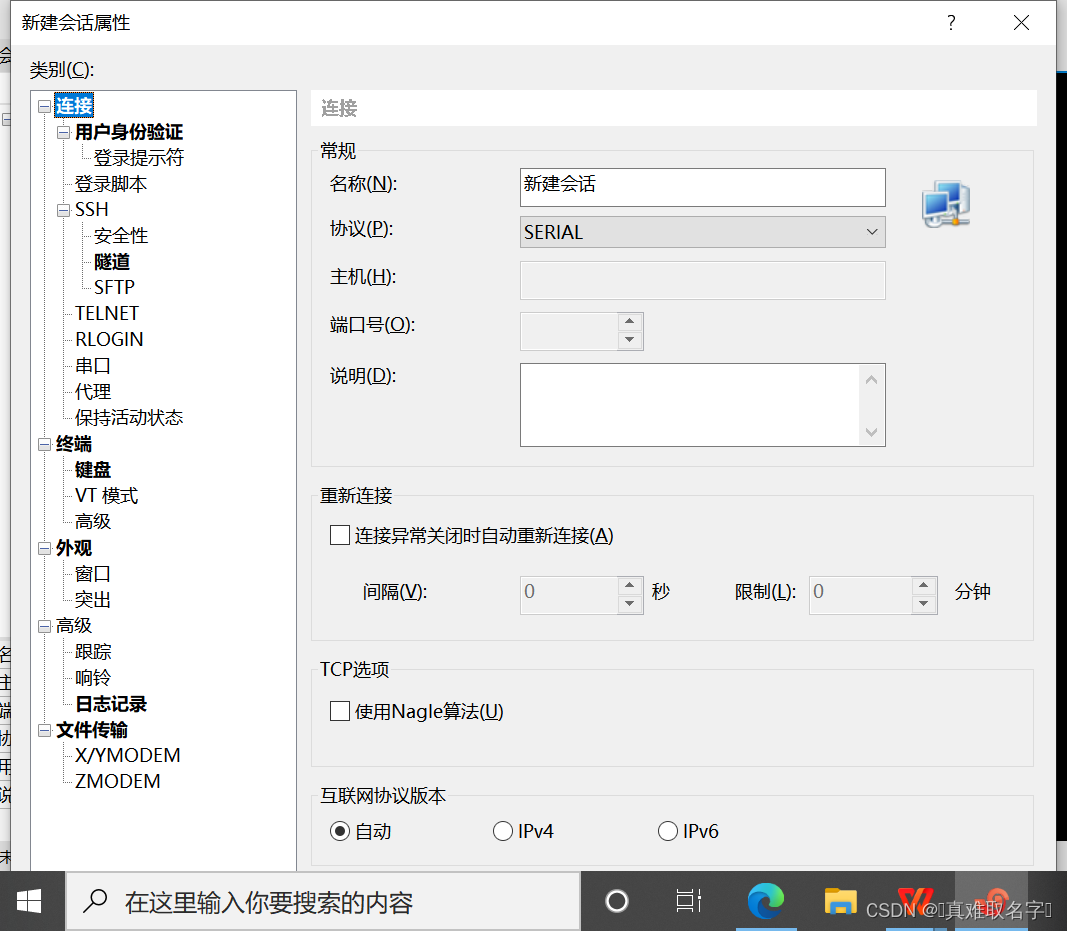This screenshot has height=931, width=1067.
Task: Enable the Nagle algorithm checkbox
Action: pyautogui.click(x=340, y=711)
